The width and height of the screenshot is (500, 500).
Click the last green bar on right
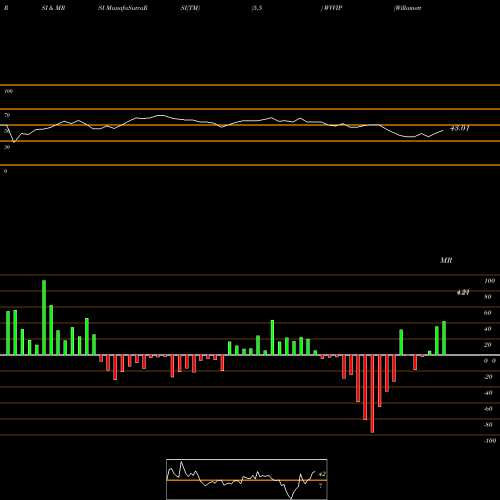(x=444, y=338)
